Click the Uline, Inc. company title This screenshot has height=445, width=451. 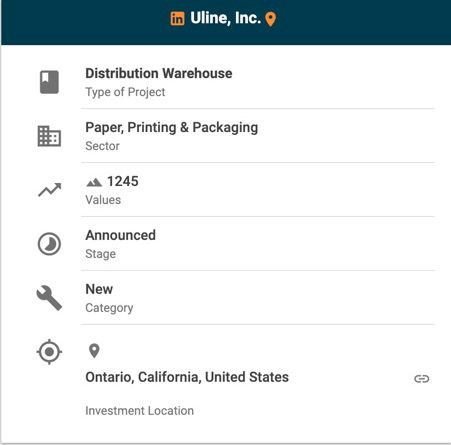pyautogui.click(x=226, y=18)
